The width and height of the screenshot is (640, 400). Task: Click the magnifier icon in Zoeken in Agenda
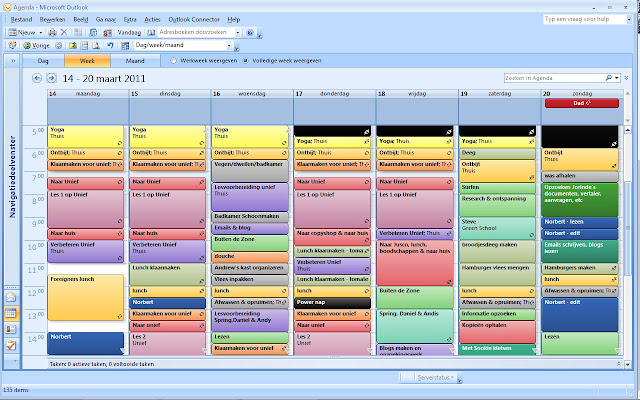[609, 78]
